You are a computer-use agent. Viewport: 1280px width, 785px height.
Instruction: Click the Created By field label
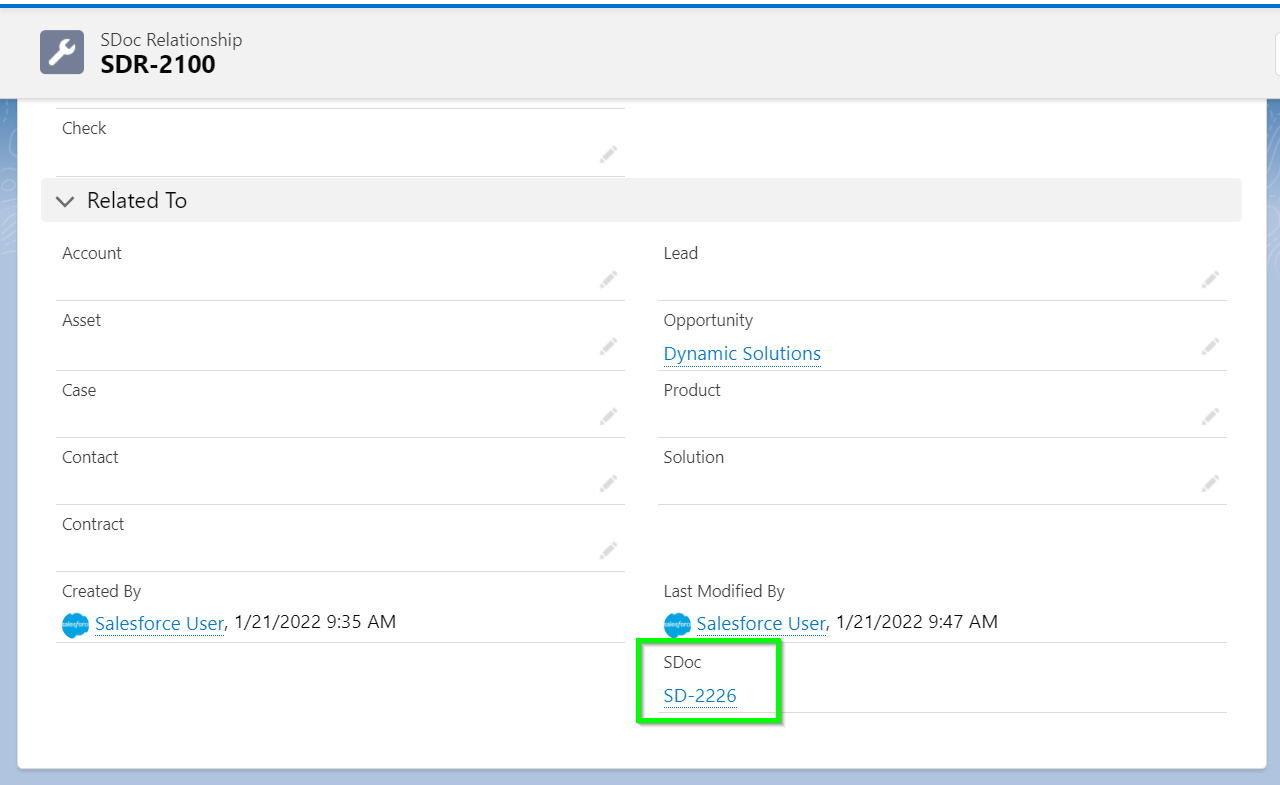click(101, 591)
